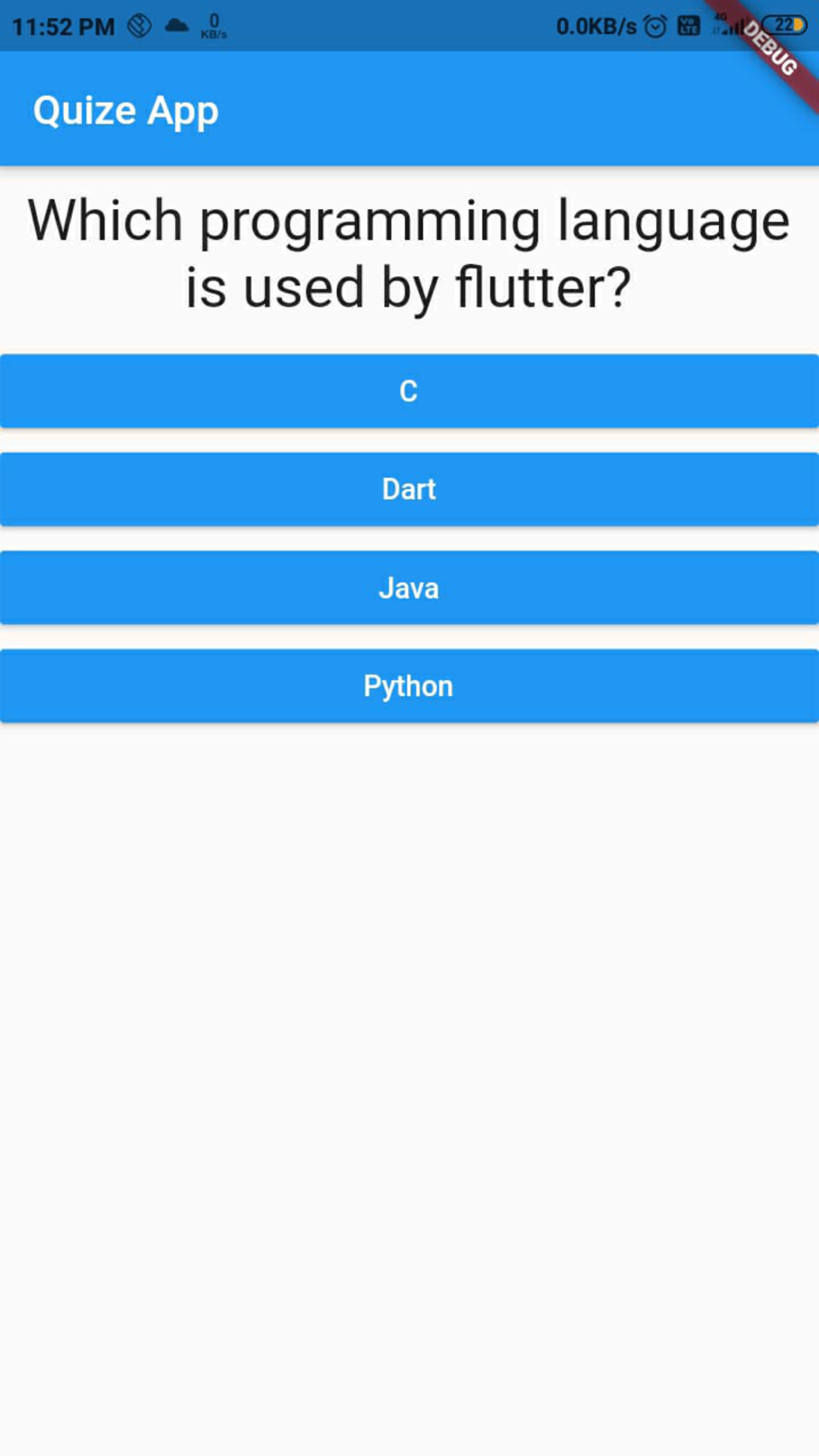Tap the 11:52 PM clock
819x1456 pixels.
[63, 27]
